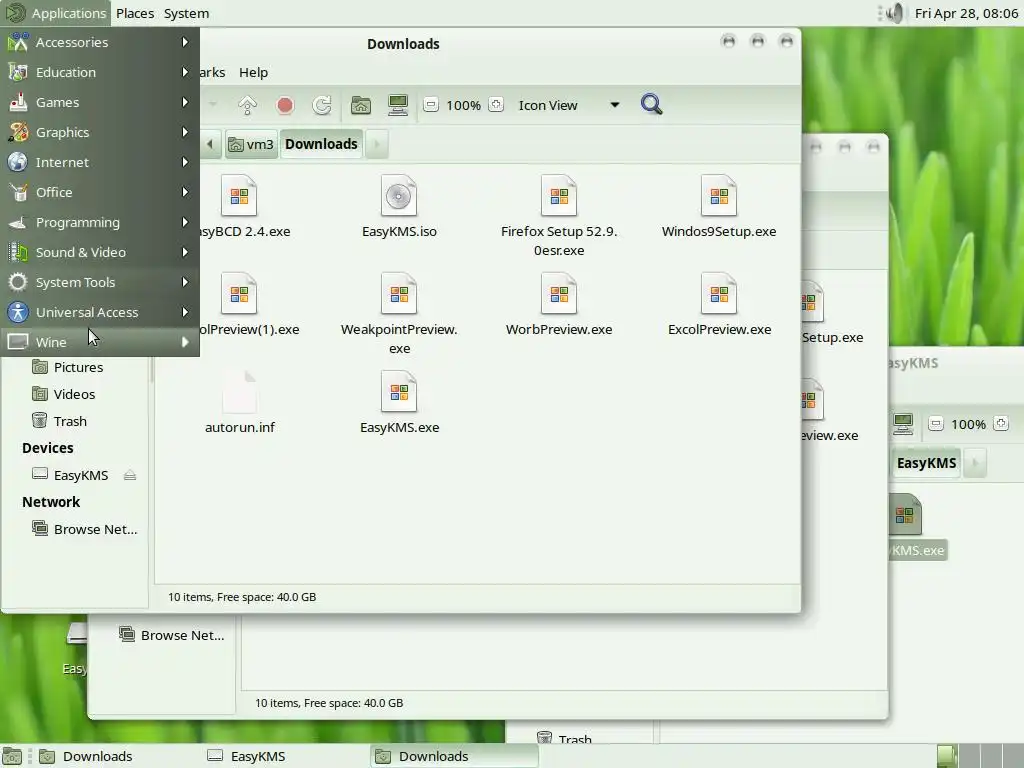The width and height of the screenshot is (1024, 768).
Task: Click Browse Net... in the background window
Action: [x=182, y=635]
